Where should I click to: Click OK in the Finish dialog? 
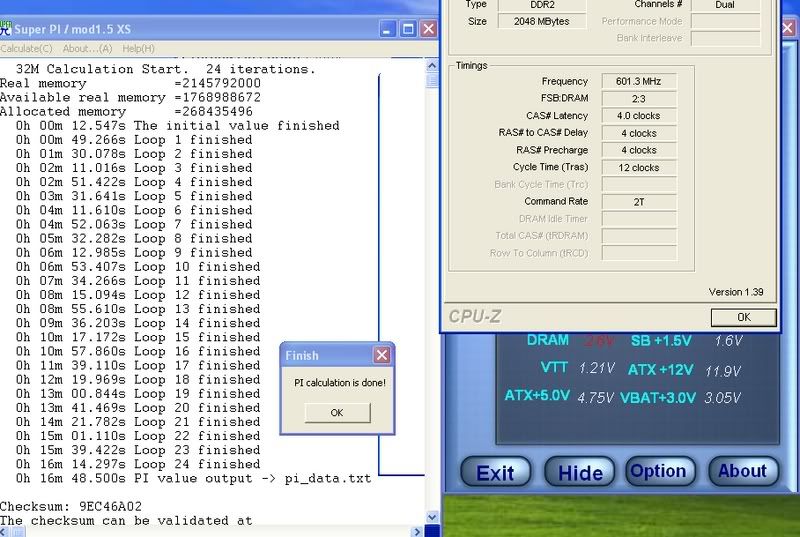(x=337, y=413)
